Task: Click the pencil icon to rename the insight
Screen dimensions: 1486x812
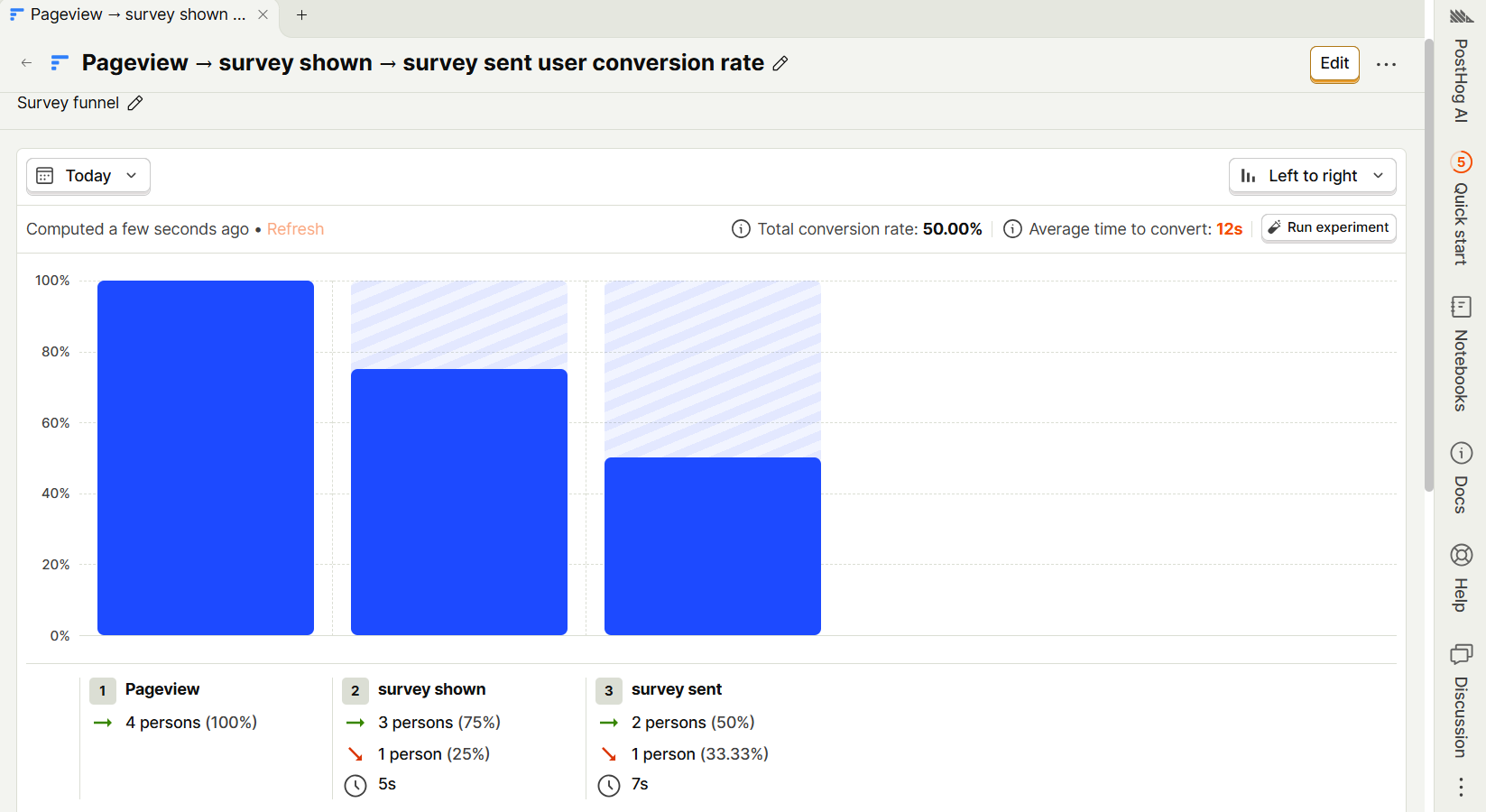Action: tap(780, 63)
